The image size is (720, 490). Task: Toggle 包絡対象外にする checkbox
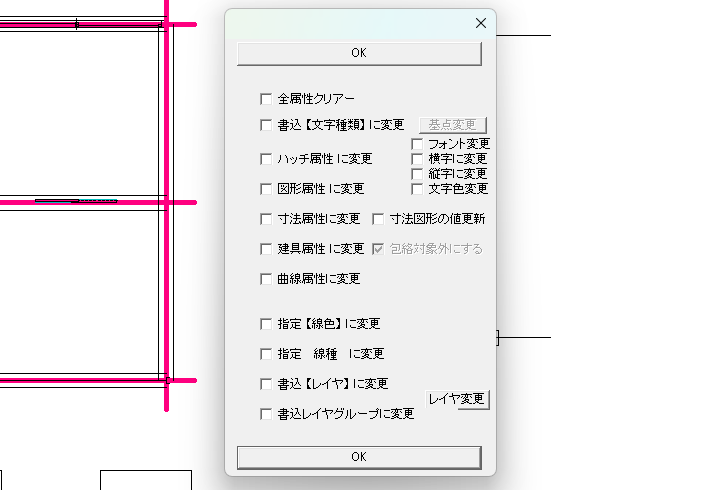[378, 249]
